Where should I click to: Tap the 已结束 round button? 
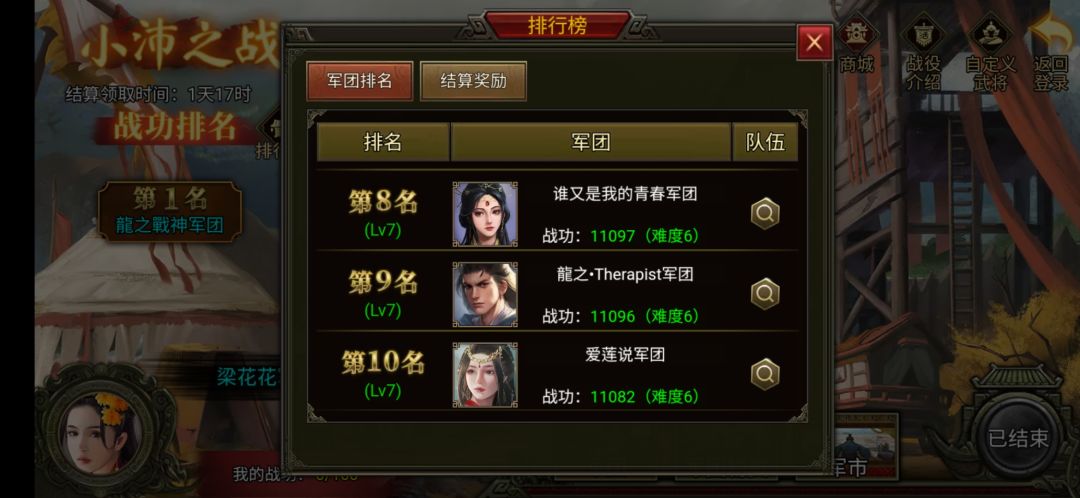click(1018, 438)
